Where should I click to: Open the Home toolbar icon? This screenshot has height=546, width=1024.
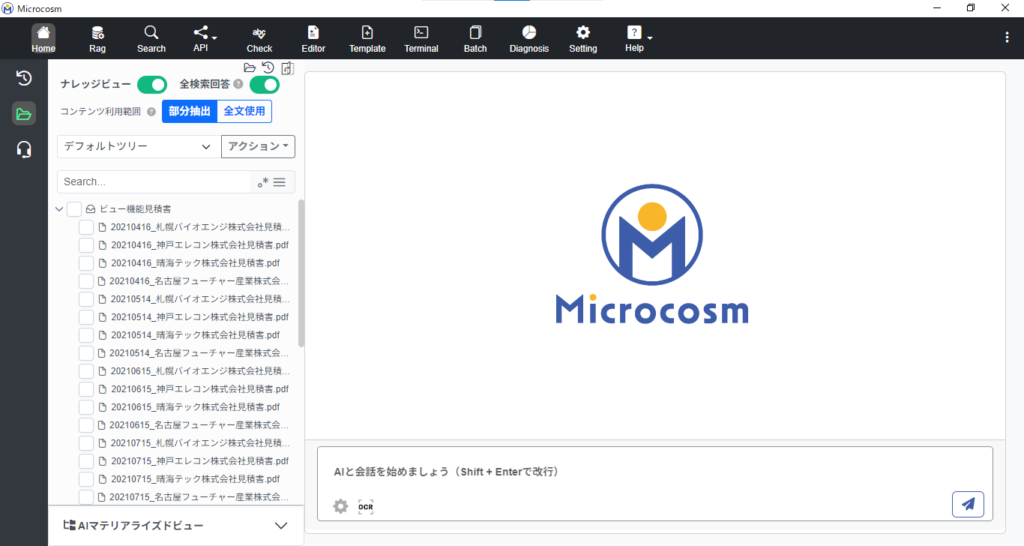(43, 39)
